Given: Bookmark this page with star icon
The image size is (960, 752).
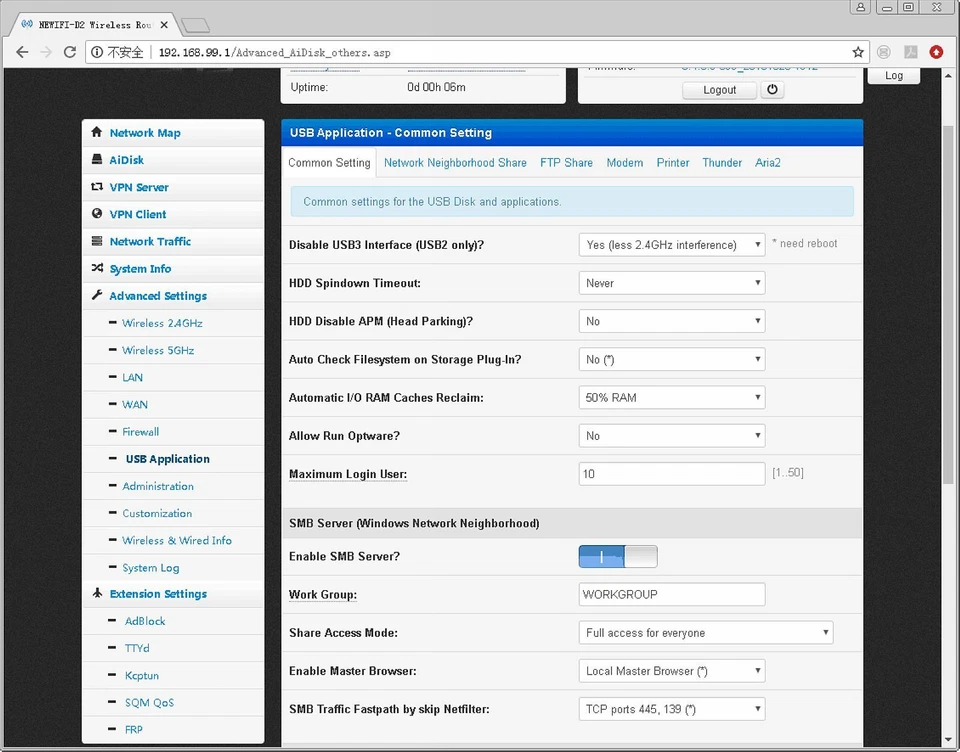Looking at the screenshot, I should (858, 52).
